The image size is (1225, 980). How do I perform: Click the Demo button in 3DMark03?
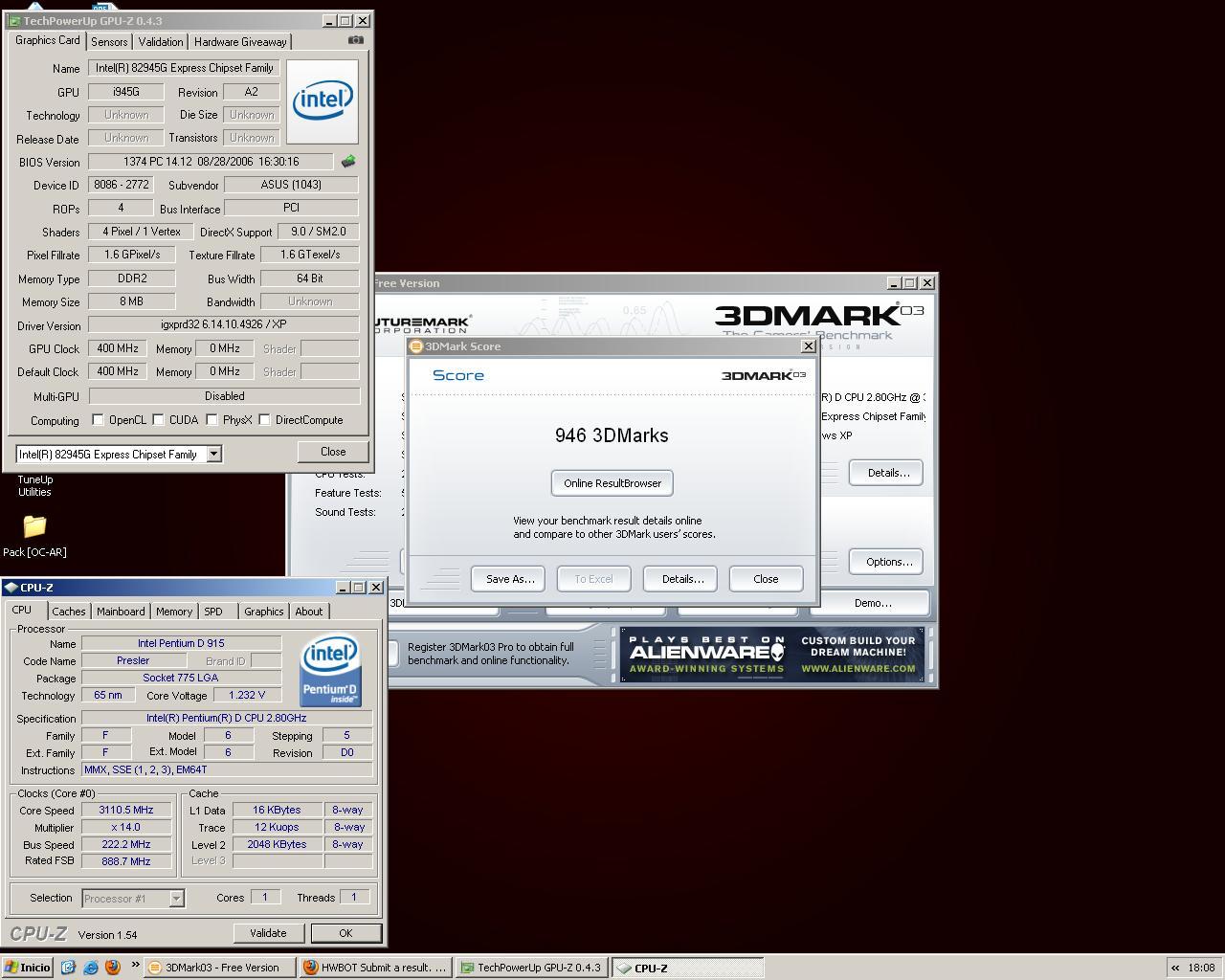(871, 603)
